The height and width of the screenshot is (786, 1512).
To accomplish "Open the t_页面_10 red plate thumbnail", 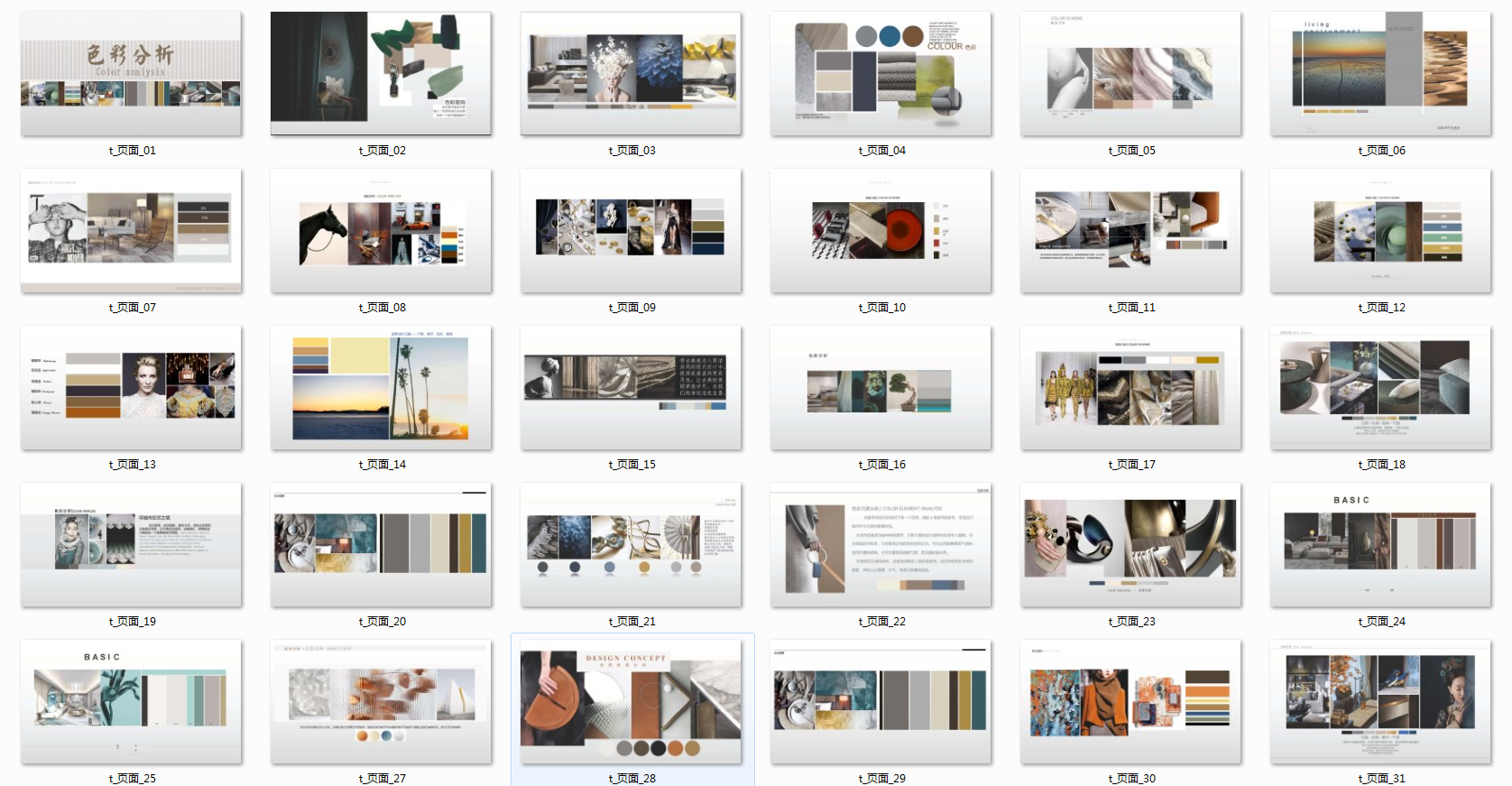I will click(x=880, y=231).
